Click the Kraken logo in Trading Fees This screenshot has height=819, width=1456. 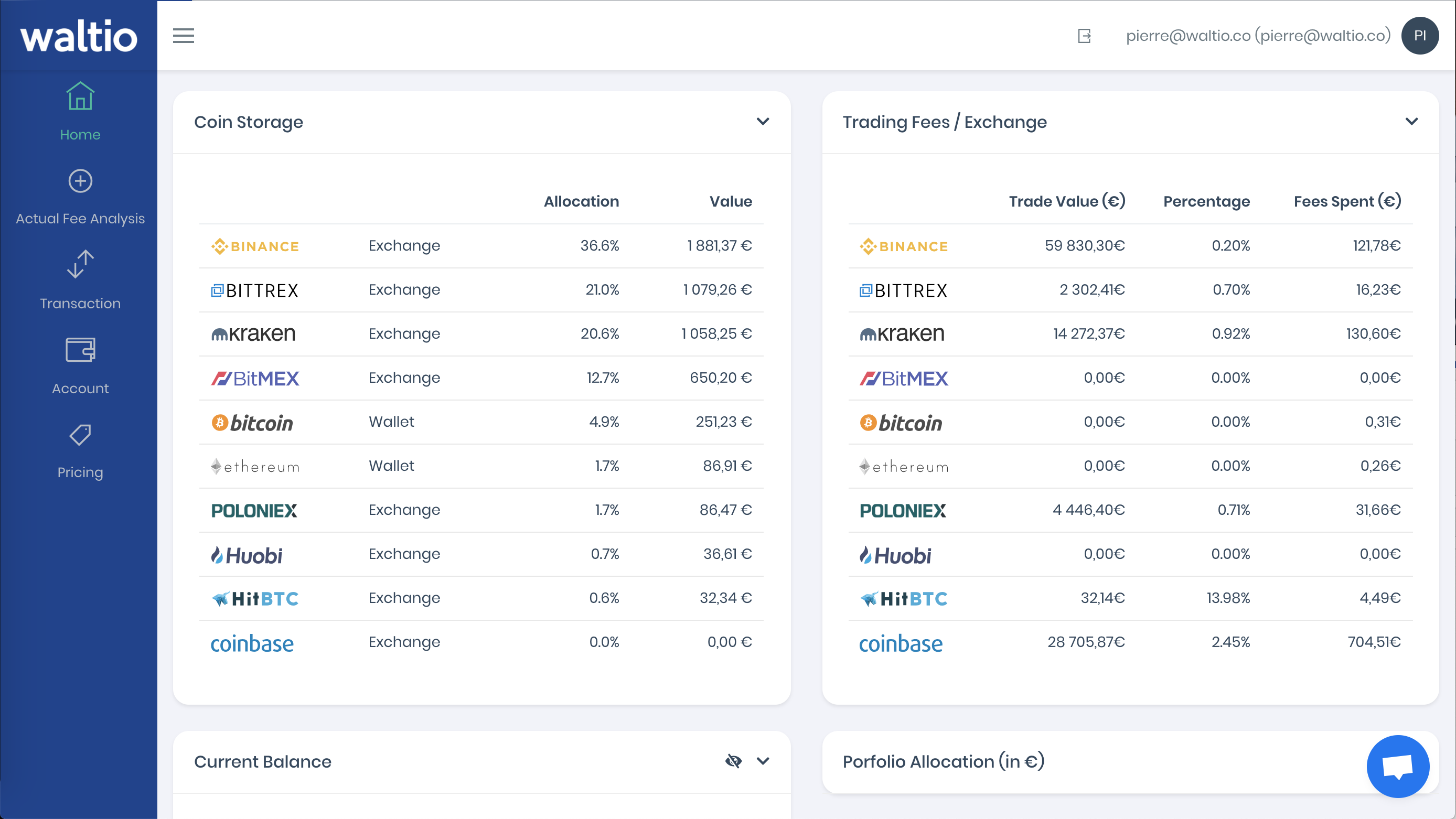point(902,334)
